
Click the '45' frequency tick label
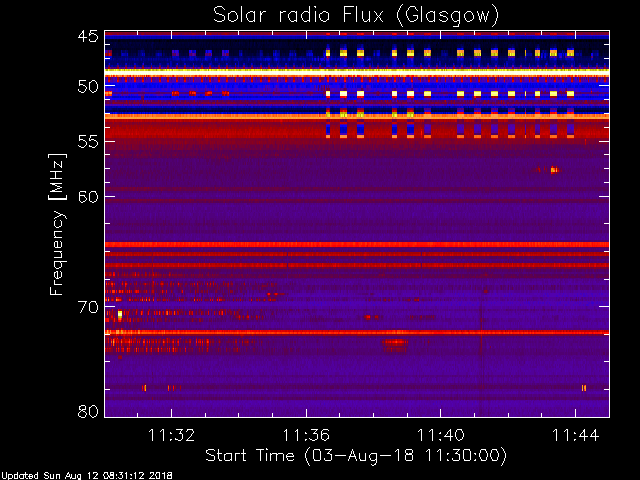pos(88,36)
